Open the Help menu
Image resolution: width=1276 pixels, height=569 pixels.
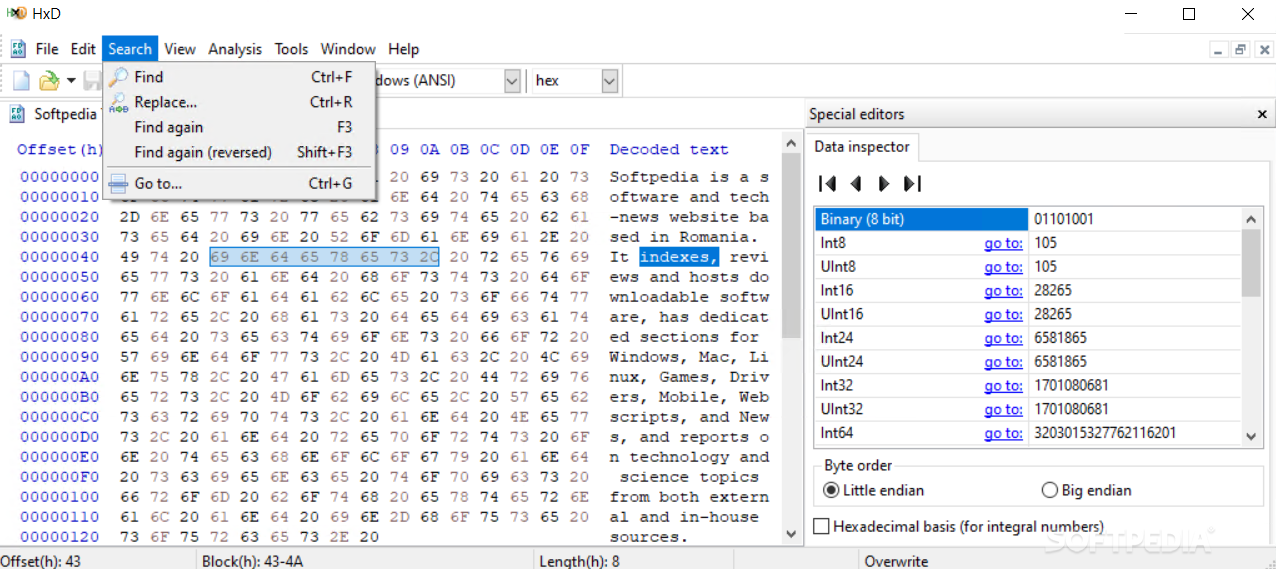404,49
